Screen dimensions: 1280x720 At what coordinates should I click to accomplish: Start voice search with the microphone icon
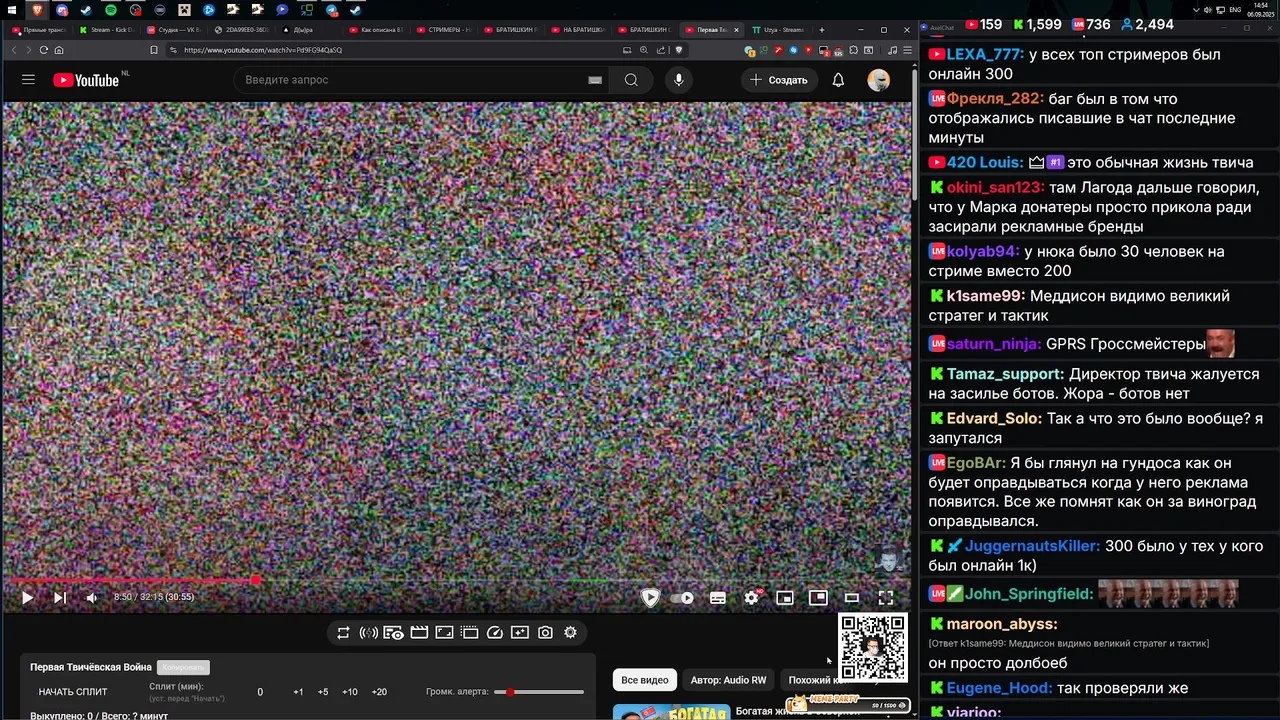tap(679, 80)
